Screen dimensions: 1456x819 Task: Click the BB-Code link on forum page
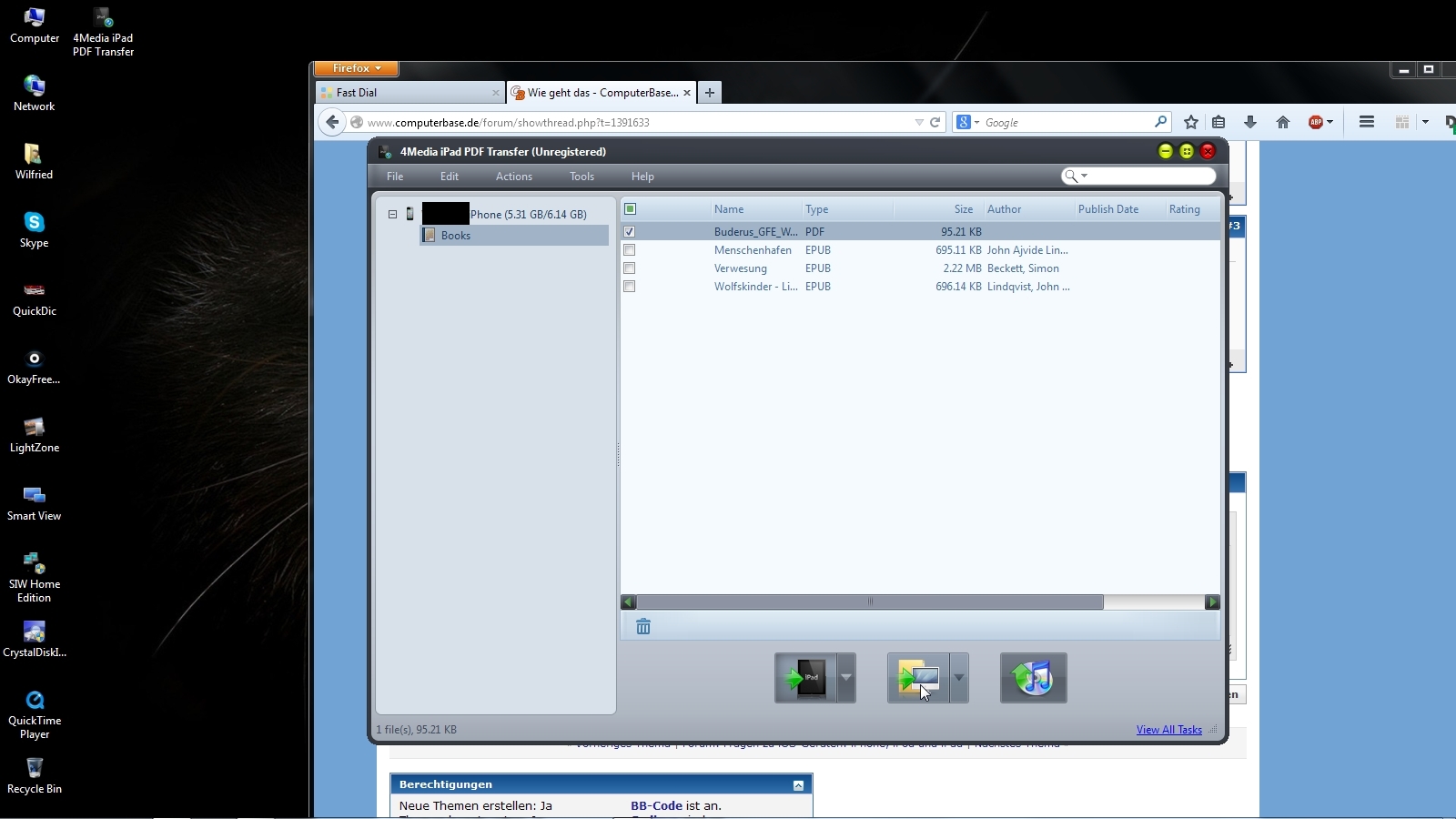(656, 805)
